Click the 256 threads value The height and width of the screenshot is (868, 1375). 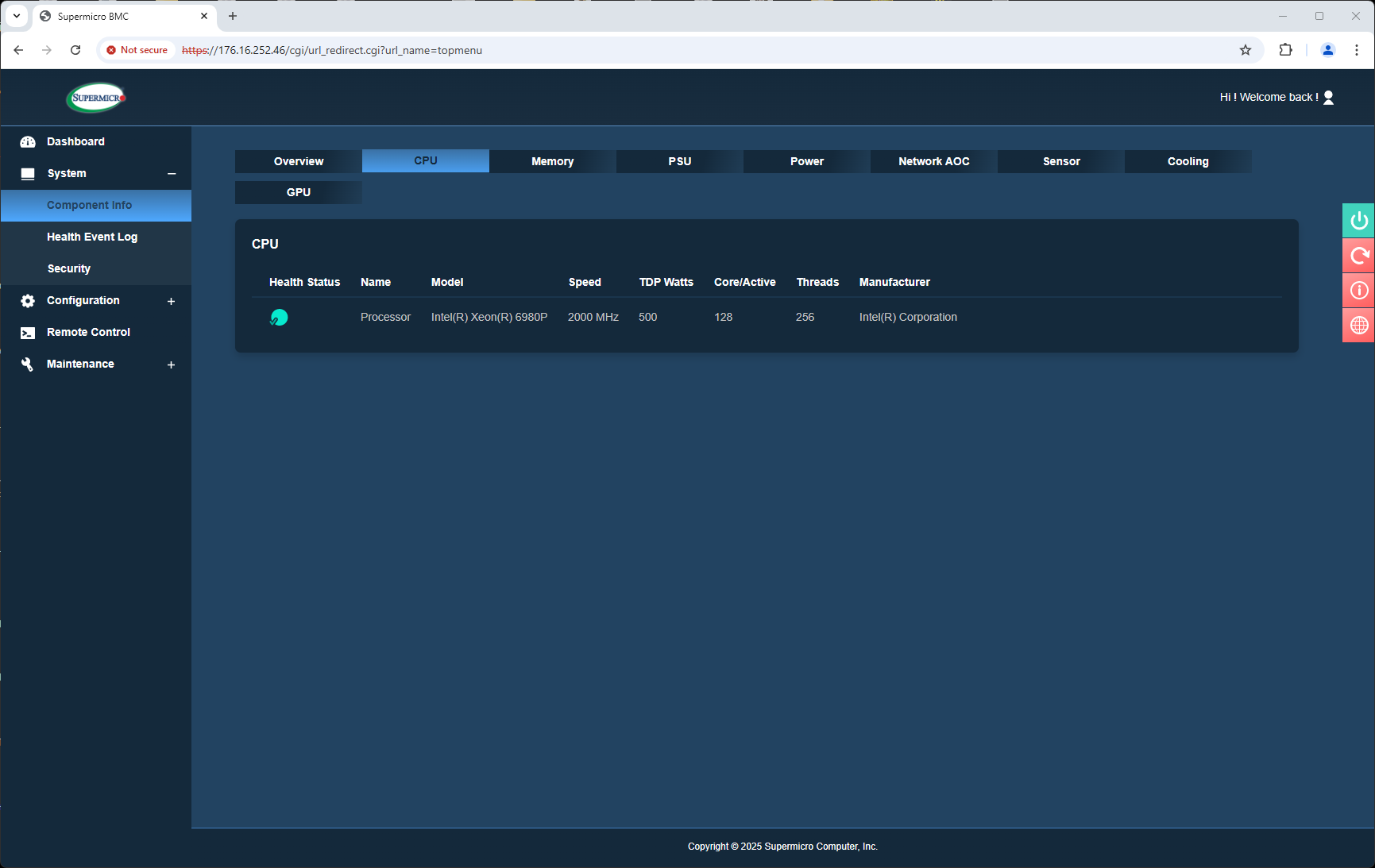[805, 317]
